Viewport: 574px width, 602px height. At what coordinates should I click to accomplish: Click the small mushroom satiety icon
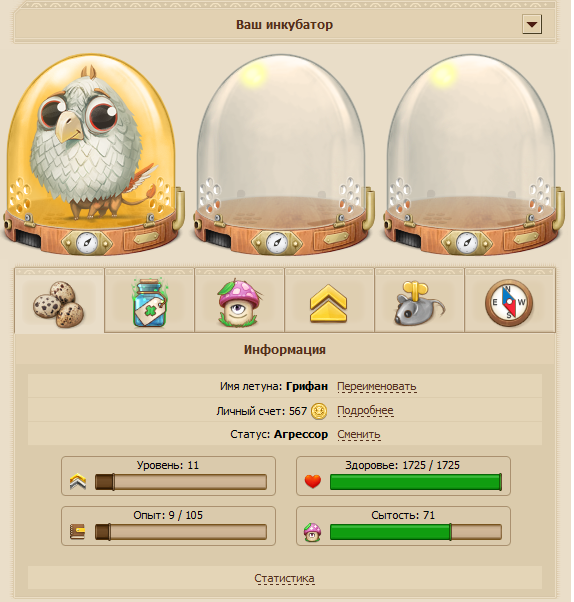click(x=313, y=532)
